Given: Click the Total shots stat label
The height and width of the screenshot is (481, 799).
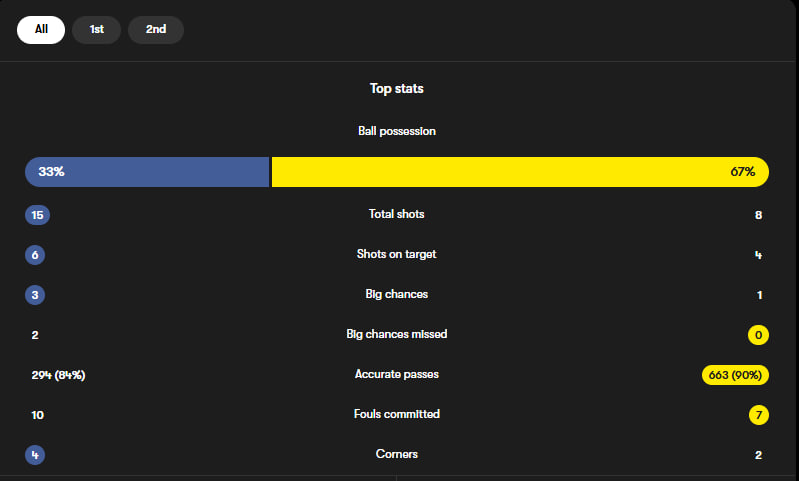Looking at the screenshot, I should tap(397, 214).
